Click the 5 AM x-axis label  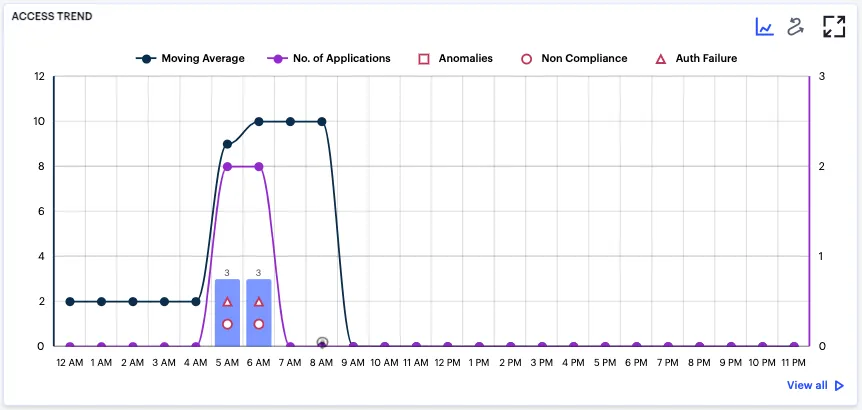(227, 363)
